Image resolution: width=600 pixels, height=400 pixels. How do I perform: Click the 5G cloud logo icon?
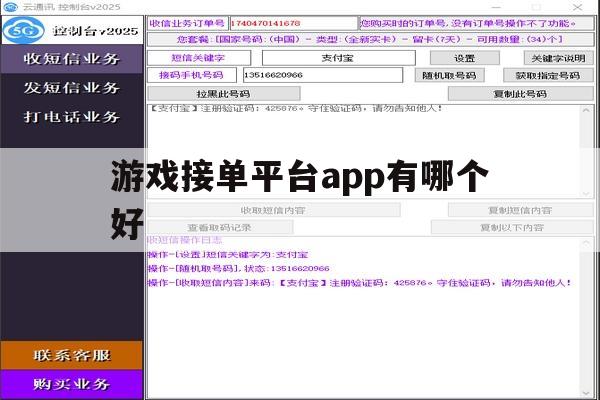coord(24,30)
